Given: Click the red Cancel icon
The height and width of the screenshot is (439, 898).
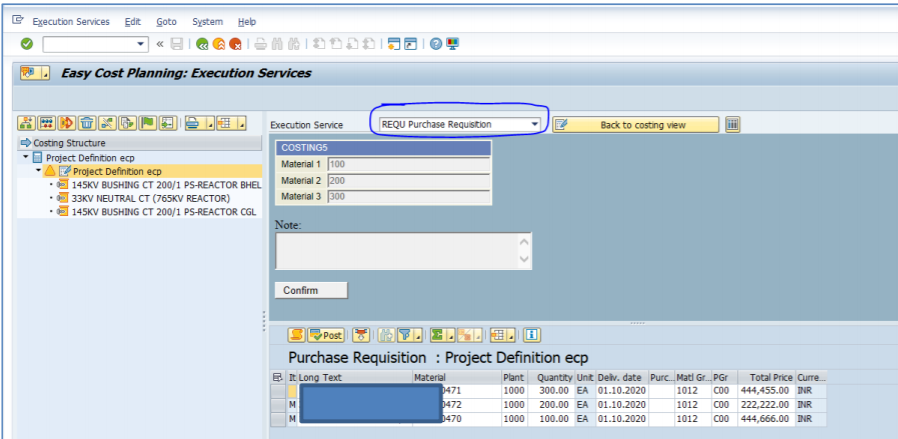Looking at the screenshot, I should [235, 43].
